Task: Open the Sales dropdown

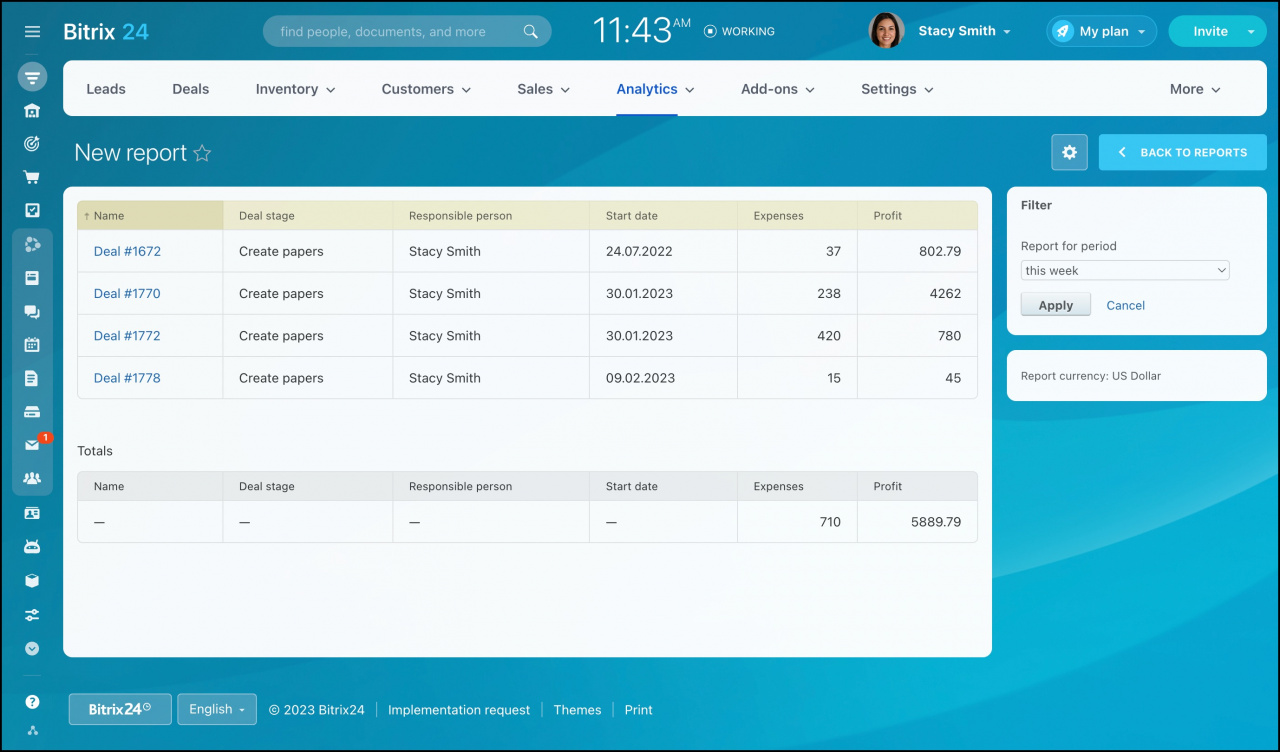Action: pos(543,89)
